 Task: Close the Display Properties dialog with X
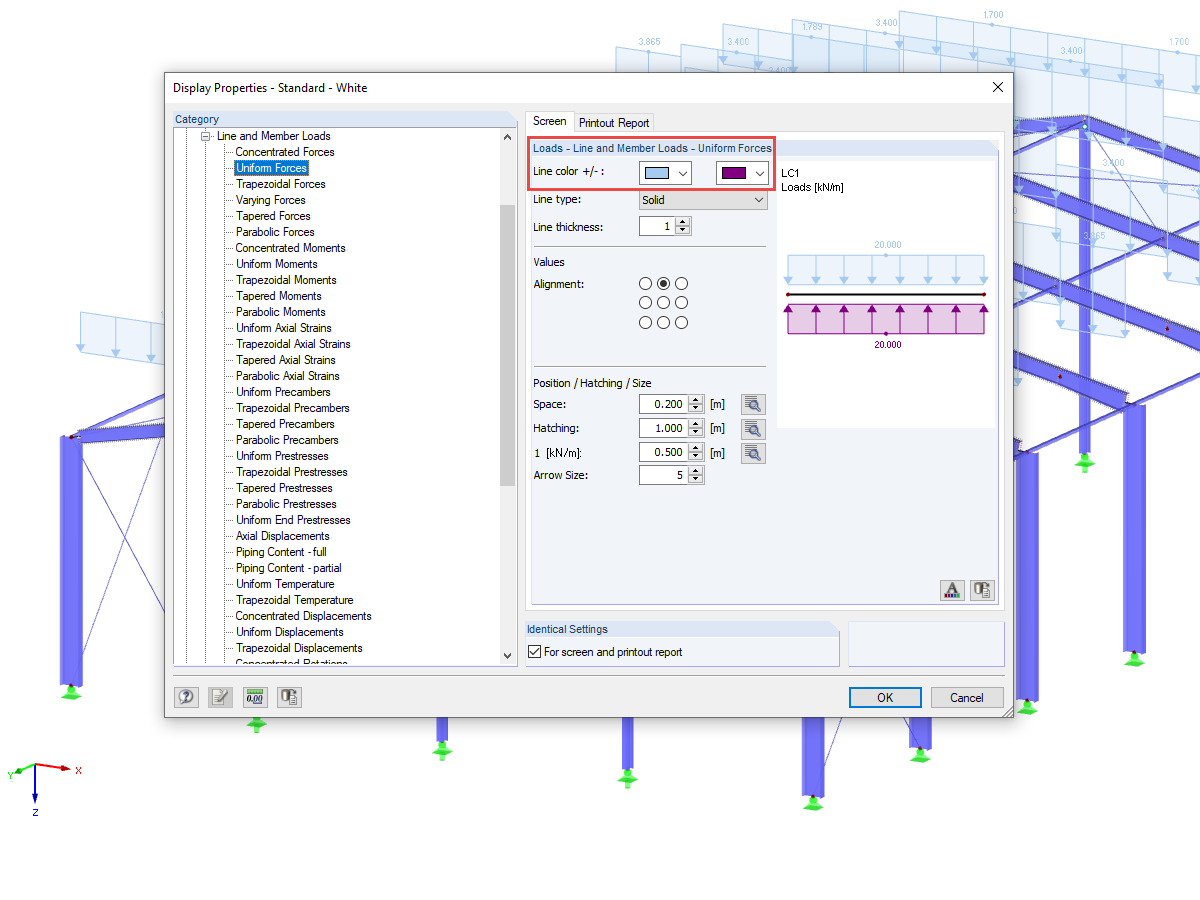click(x=997, y=87)
